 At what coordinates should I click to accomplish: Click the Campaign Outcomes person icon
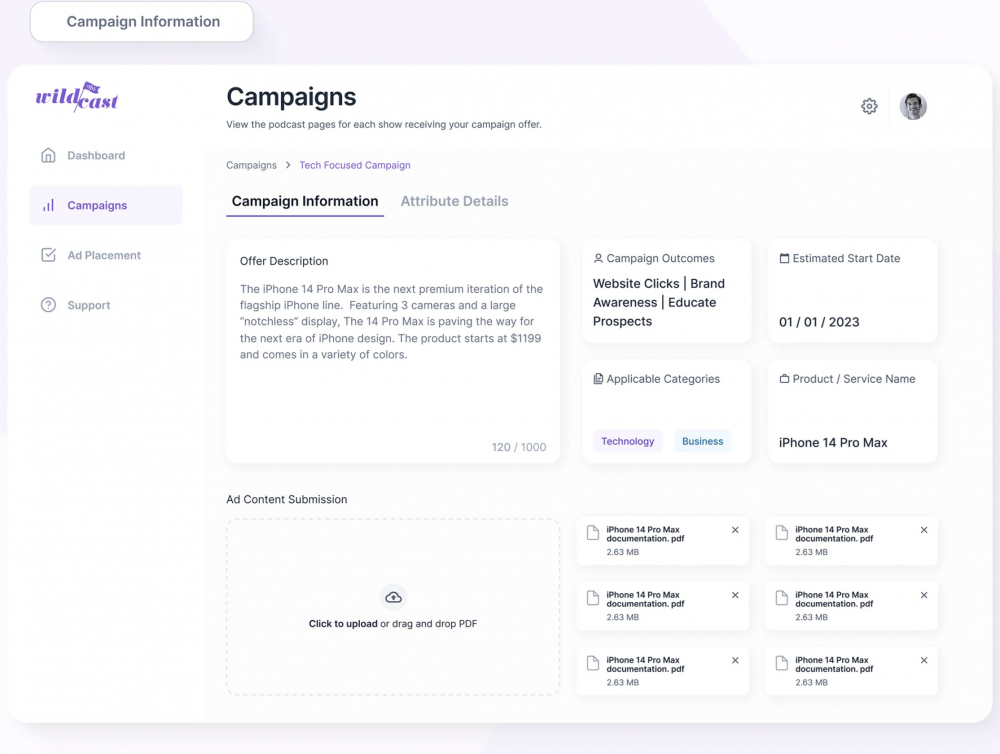598,258
